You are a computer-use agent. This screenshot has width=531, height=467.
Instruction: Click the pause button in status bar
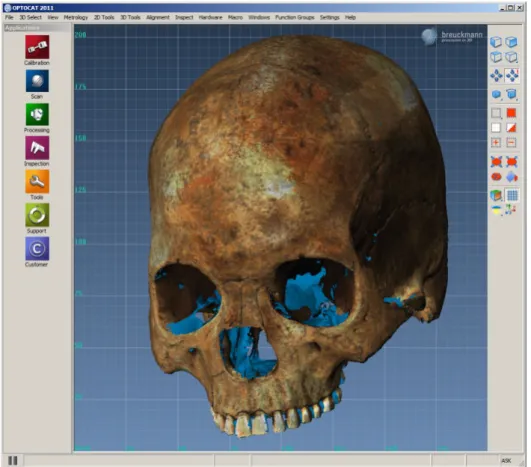(13, 460)
